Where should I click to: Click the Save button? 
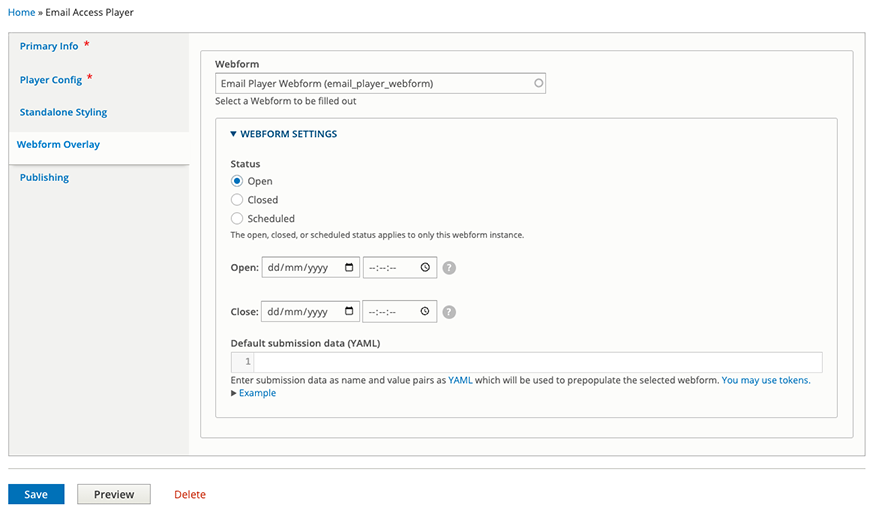point(36,494)
